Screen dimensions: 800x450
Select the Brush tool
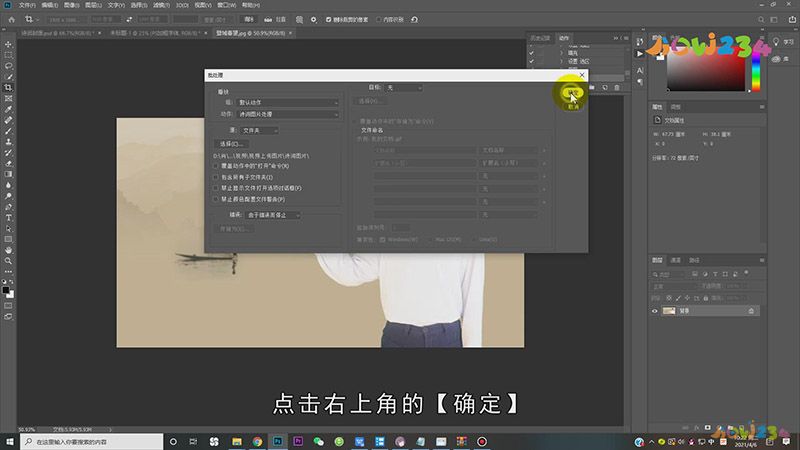pos(8,131)
